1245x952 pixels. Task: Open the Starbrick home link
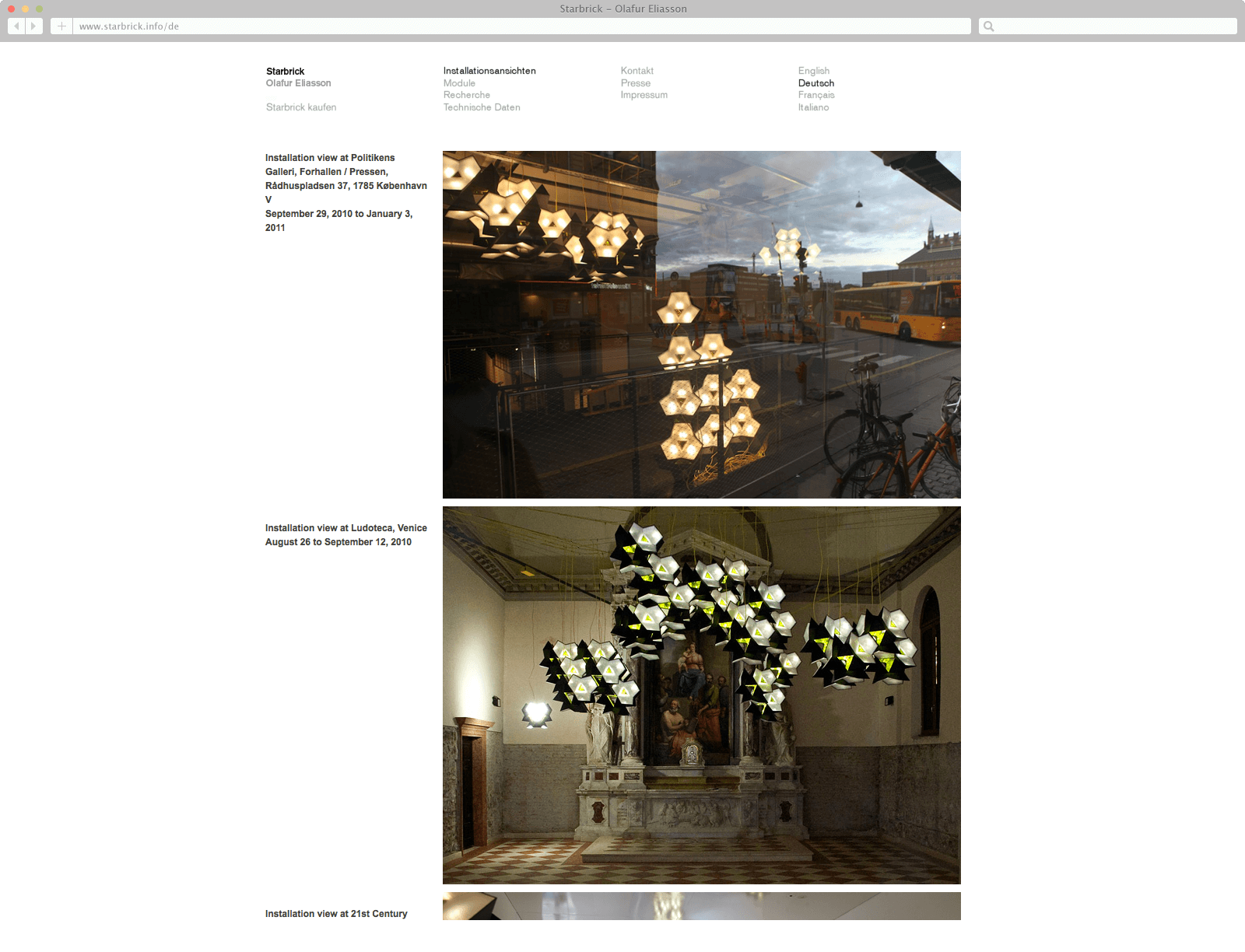pos(285,71)
